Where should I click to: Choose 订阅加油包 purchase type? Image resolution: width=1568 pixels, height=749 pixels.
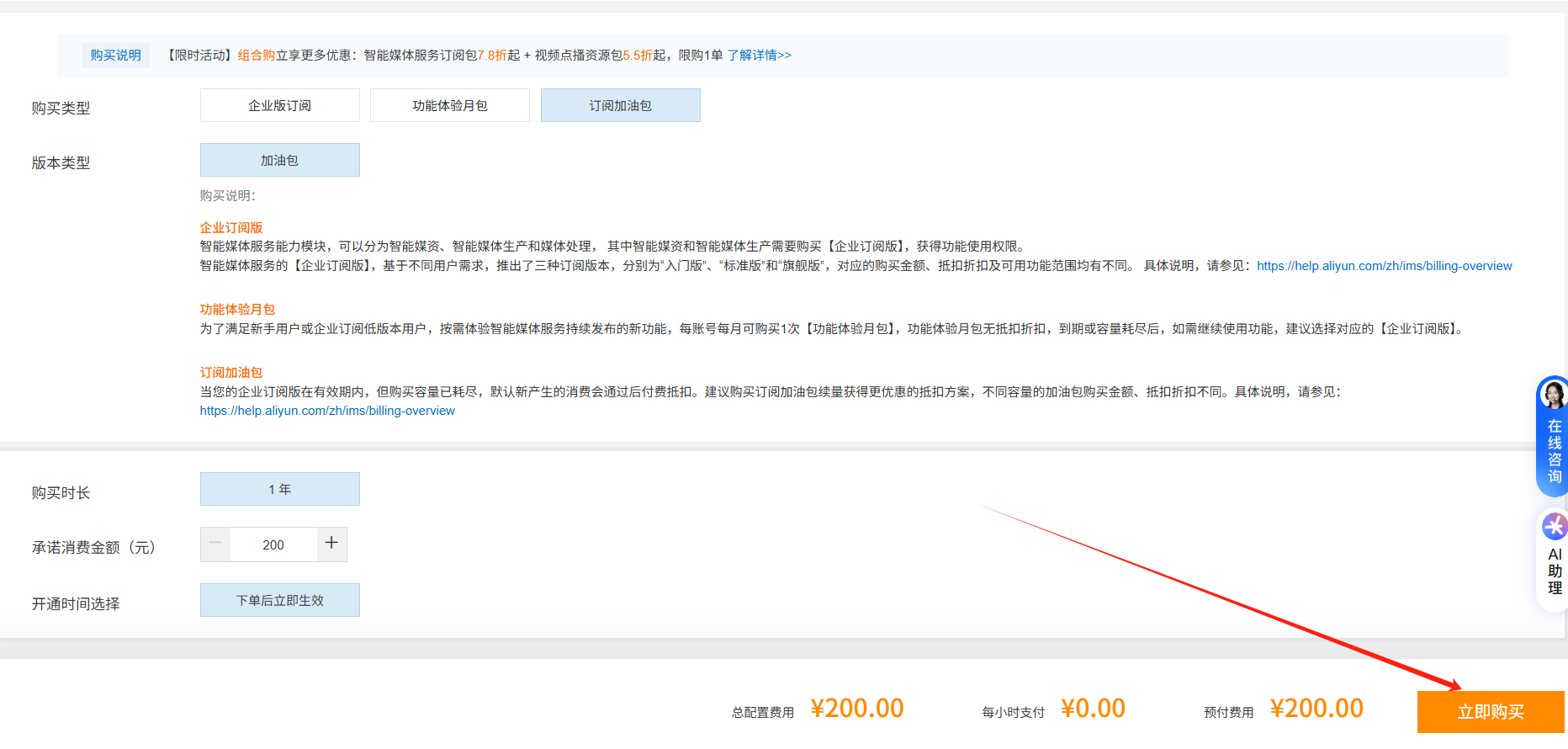(x=620, y=106)
